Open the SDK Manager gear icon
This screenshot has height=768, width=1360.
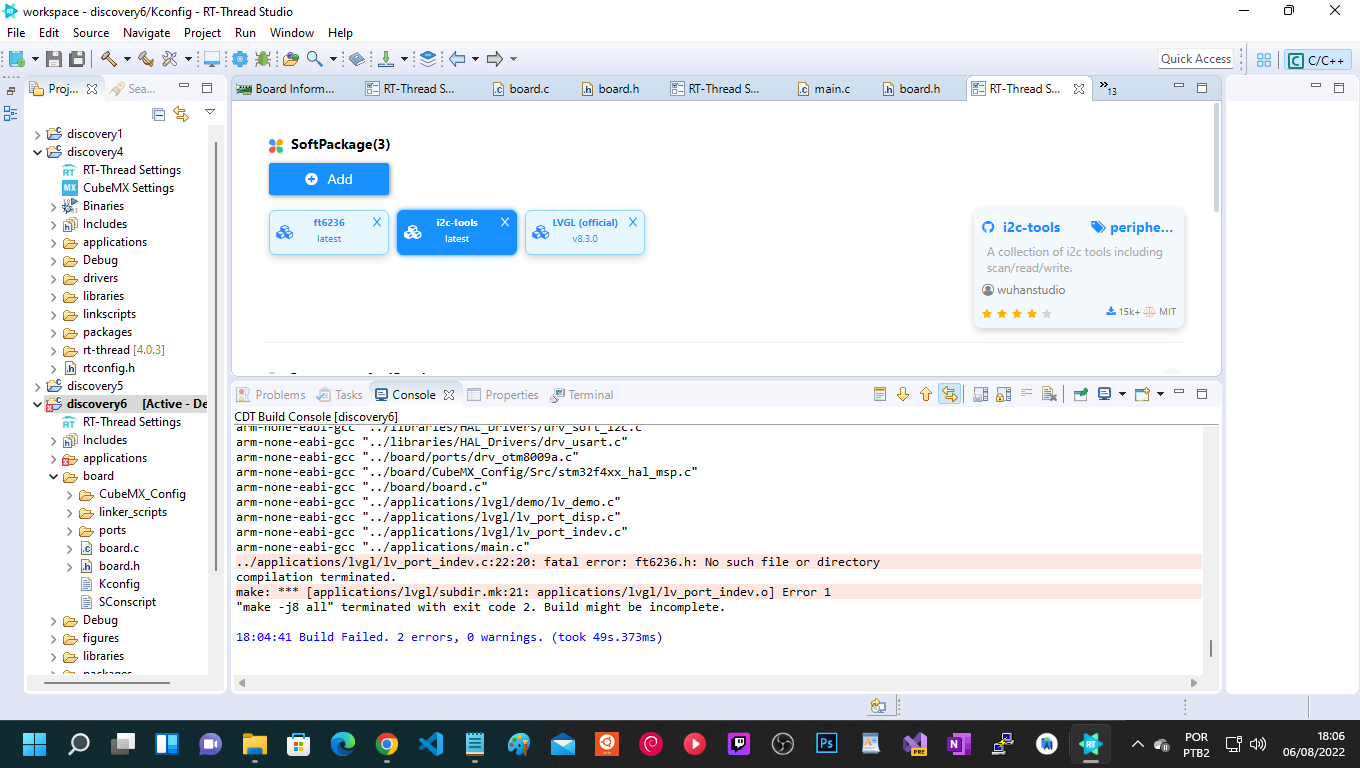tap(239, 60)
